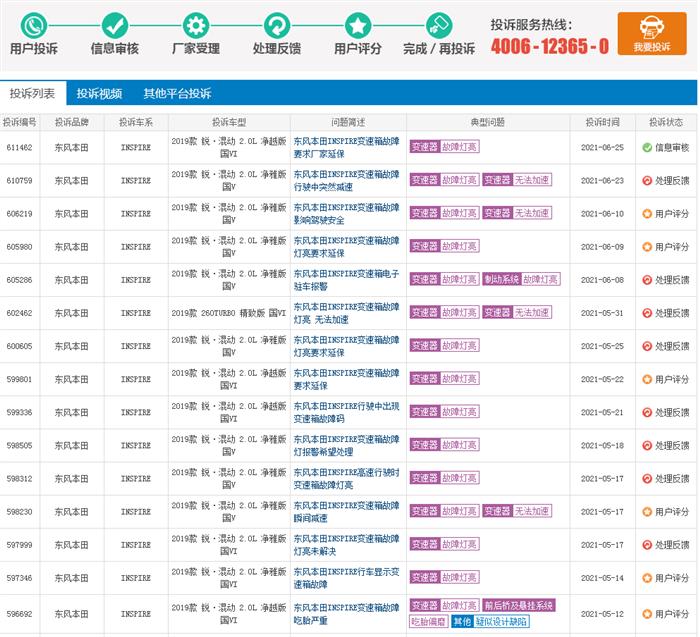The height and width of the screenshot is (637, 700).
Task: Click the 处理反馈 refresh step icon
Action: point(277,25)
